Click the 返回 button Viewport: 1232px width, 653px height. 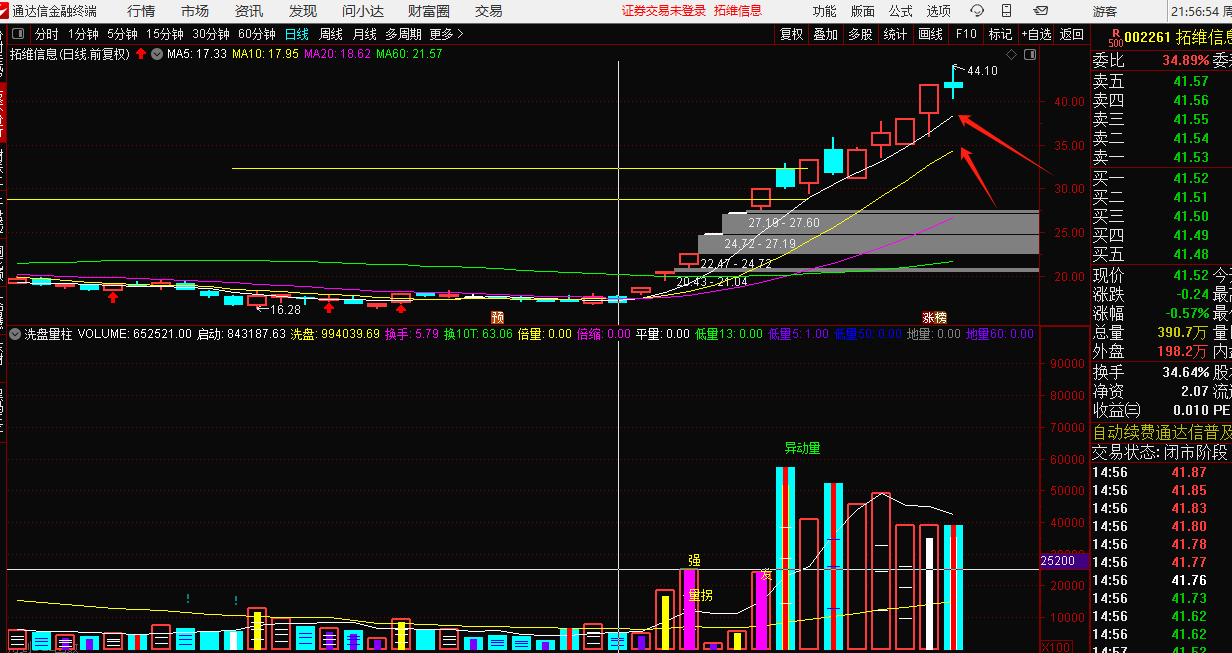(x=1072, y=34)
